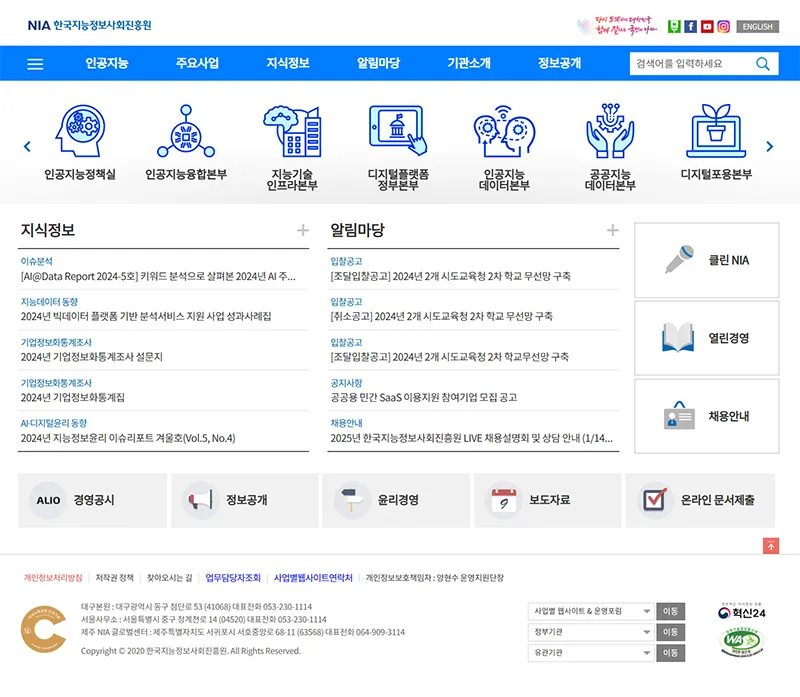This screenshot has height=697, width=800.
Task: Click the 온라인 문서제출 checkmark icon
Action: tap(655, 501)
